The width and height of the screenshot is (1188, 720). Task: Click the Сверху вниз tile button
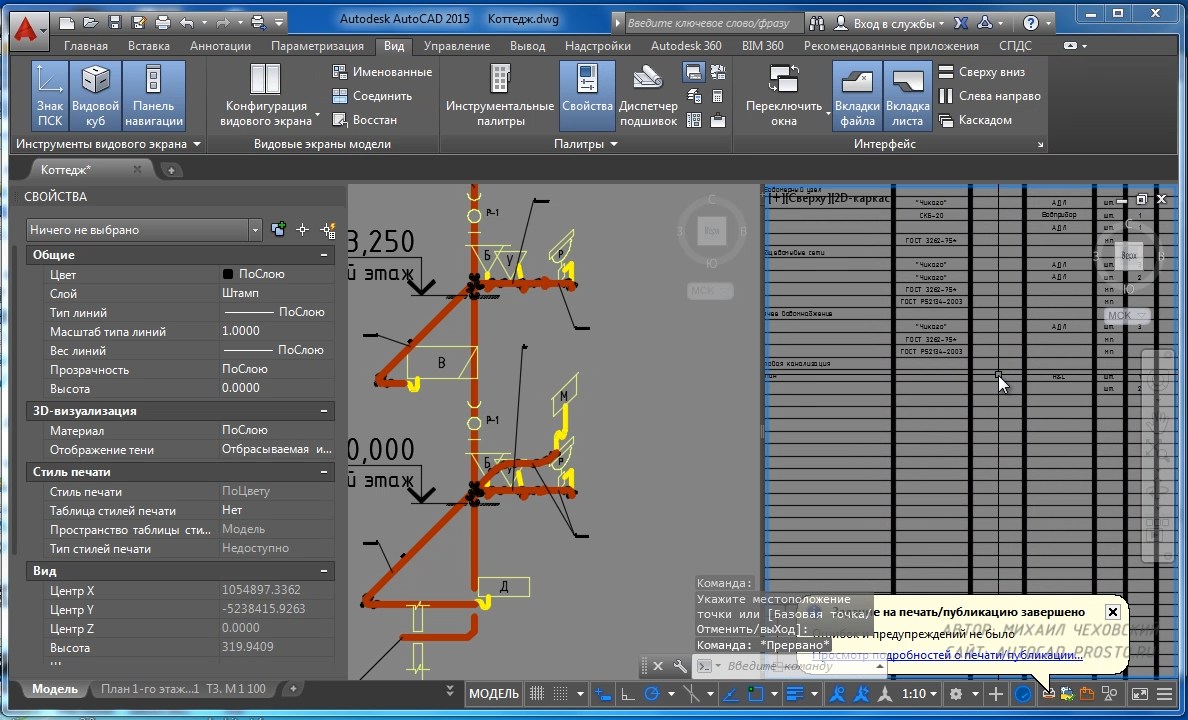point(982,72)
